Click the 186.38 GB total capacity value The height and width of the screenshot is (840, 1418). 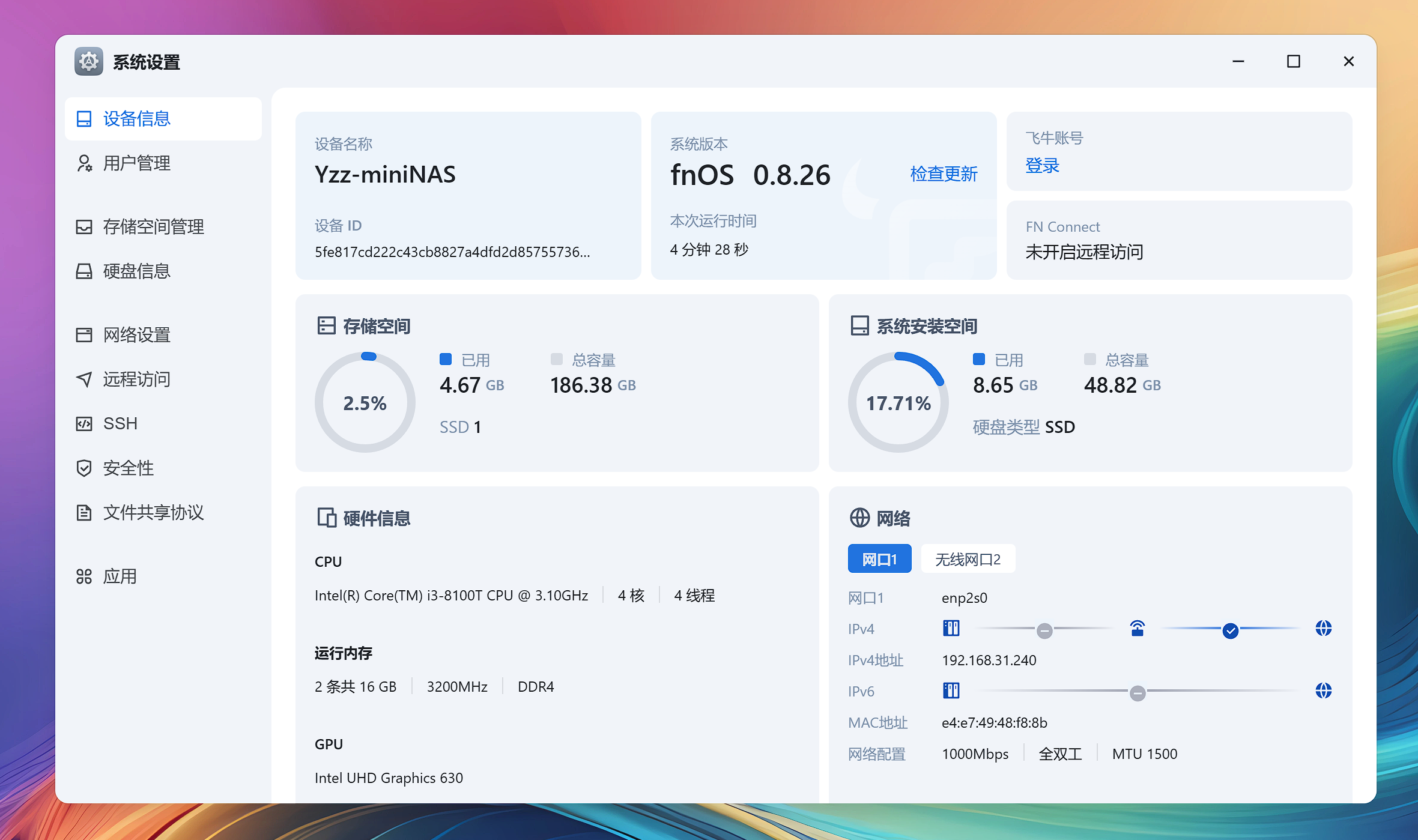593,385
